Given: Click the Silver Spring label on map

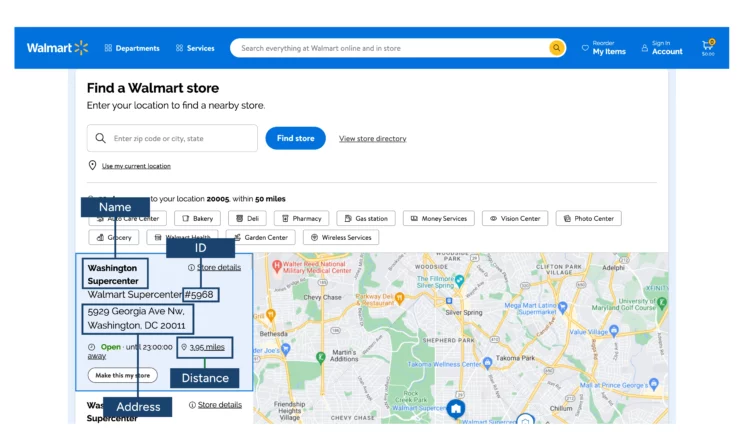Looking at the screenshot, I should (x=464, y=313).
